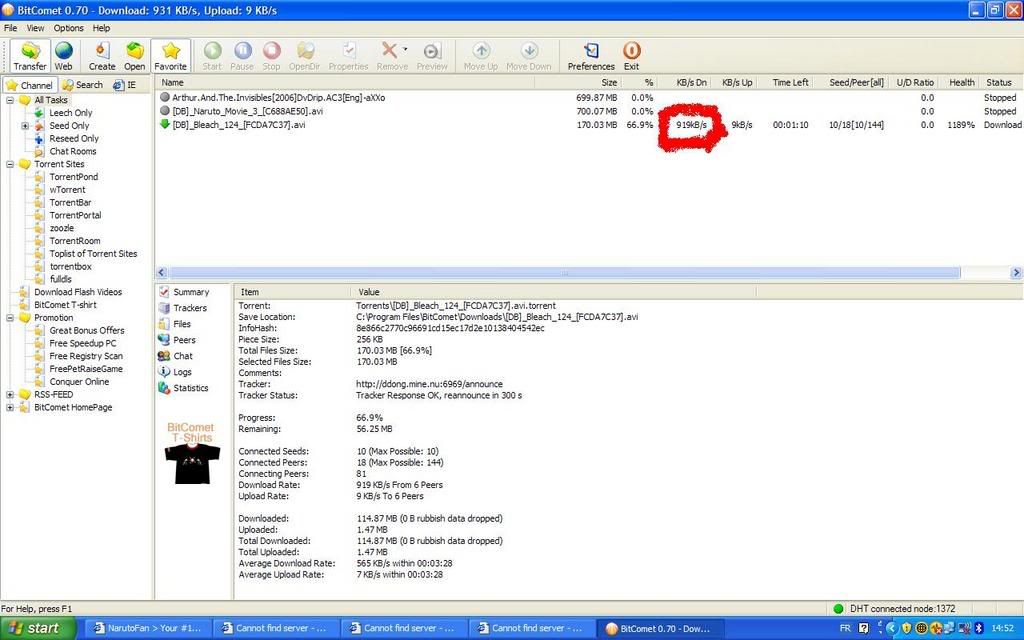
Task: Sort task list by Name column header
Action: tap(345, 82)
